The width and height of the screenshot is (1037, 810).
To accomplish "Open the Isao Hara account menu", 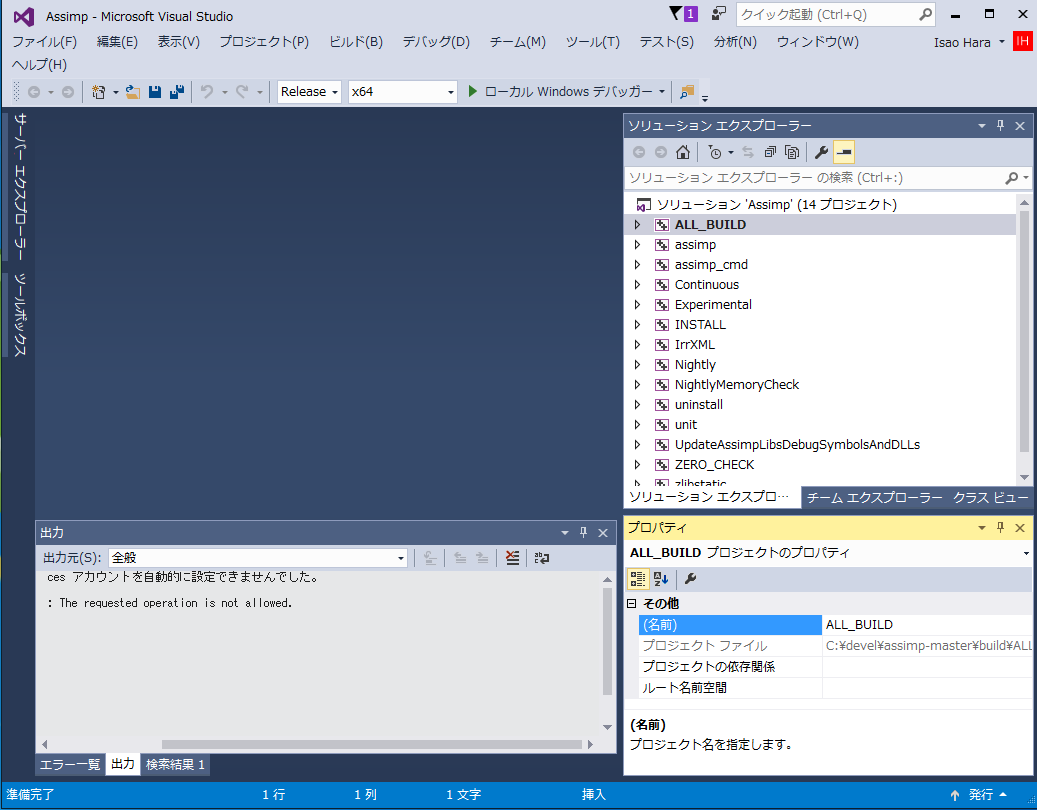I will 969,42.
